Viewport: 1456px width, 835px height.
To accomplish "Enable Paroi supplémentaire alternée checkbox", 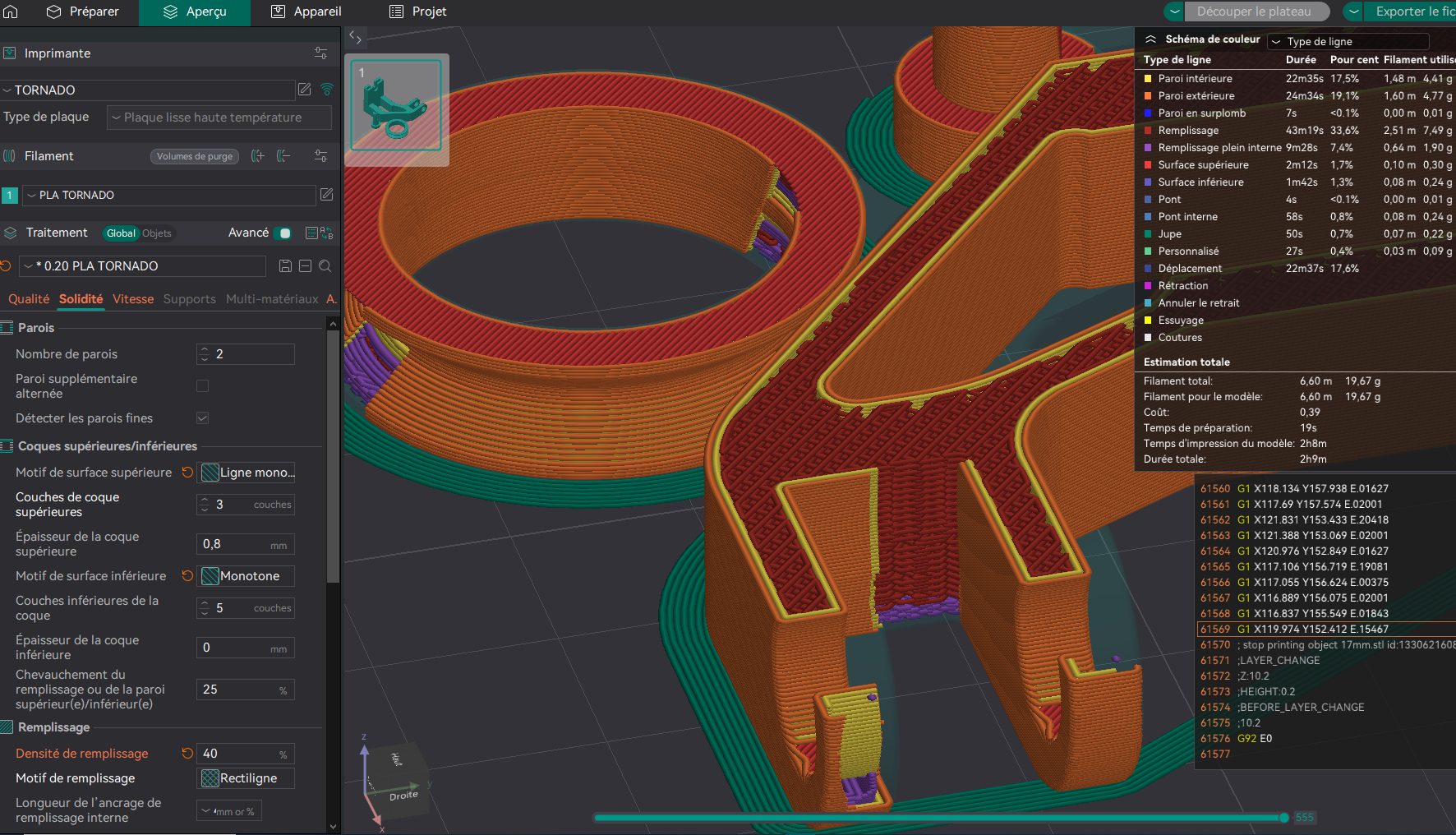I will [x=202, y=385].
